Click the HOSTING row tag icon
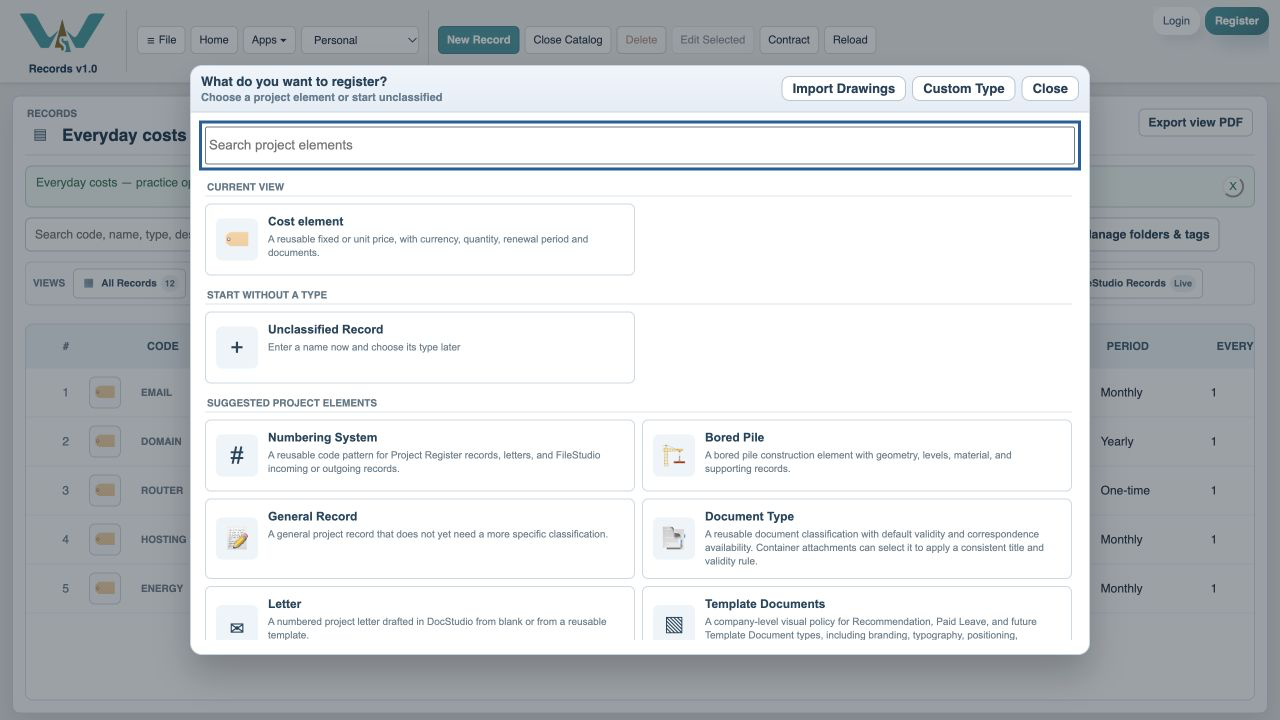This screenshot has width=1280, height=720. click(x=105, y=539)
